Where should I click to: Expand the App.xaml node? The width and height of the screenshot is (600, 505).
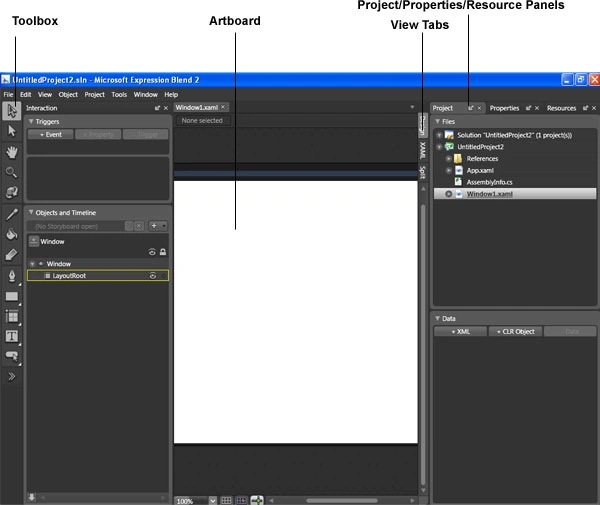(448, 170)
